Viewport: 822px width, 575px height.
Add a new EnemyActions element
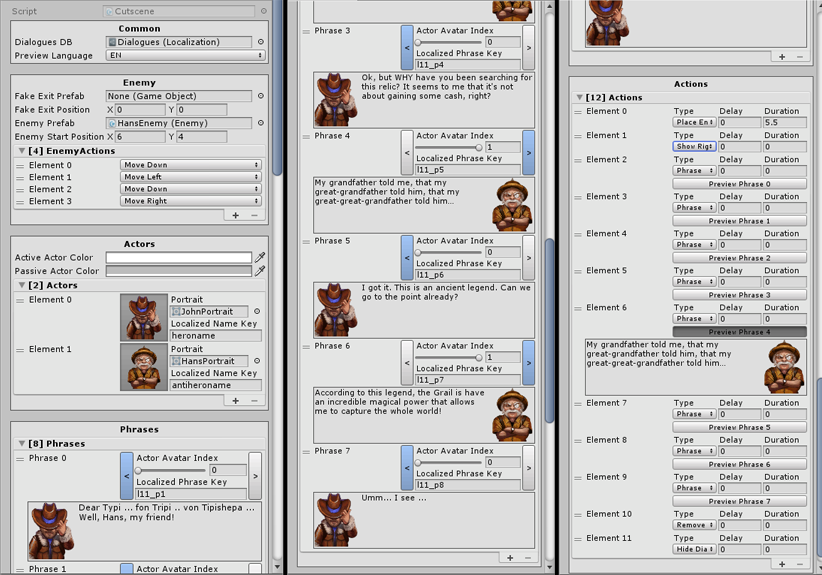click(235, 215)
